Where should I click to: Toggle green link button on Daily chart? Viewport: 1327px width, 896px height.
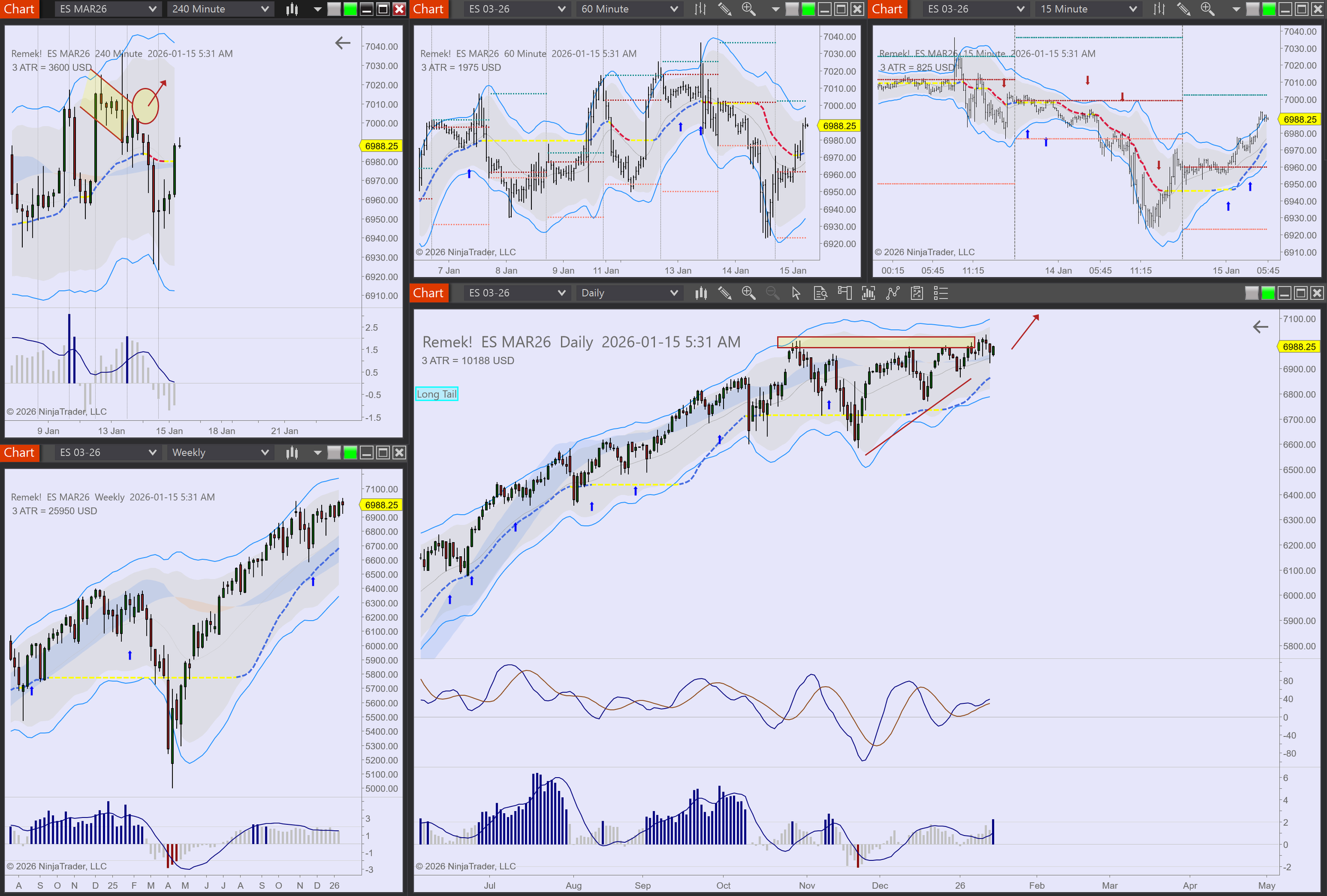[x=1268, y=293]
